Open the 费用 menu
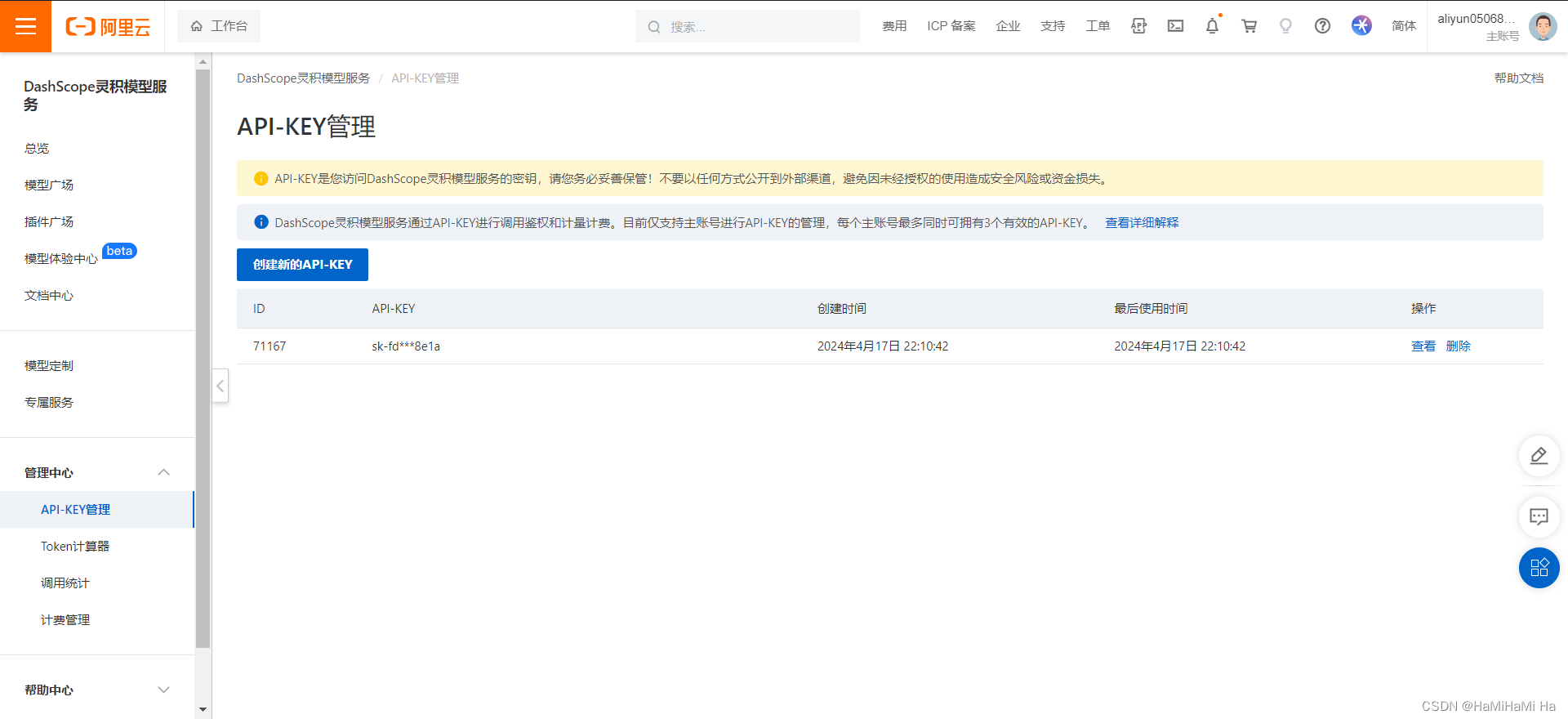The width and height of the screenshot is (1568, 719). coord(894,26)
